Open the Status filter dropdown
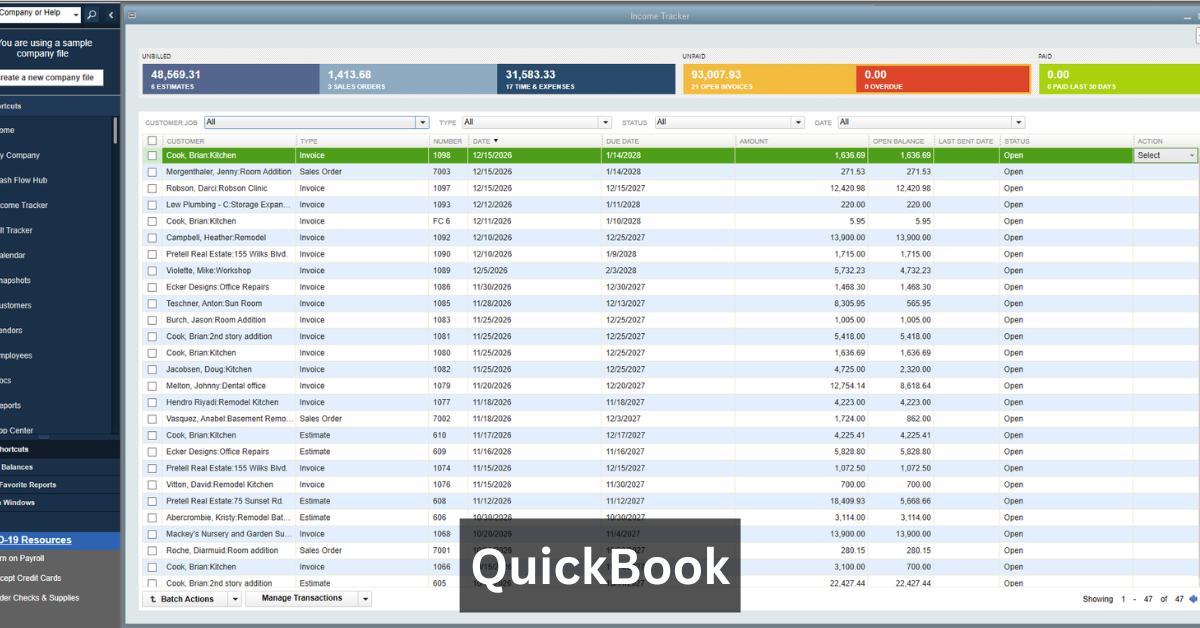 [798, 122]
